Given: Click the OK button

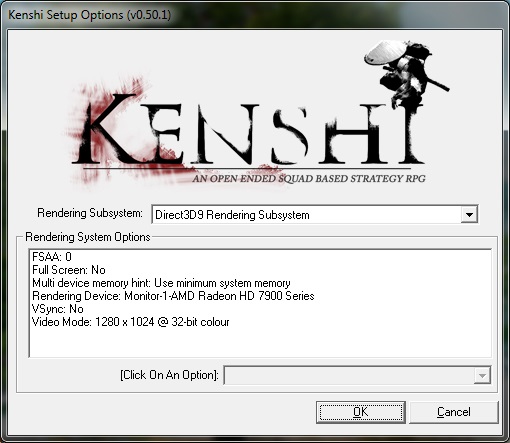Looking at the screenshot, I should [361, 412].
